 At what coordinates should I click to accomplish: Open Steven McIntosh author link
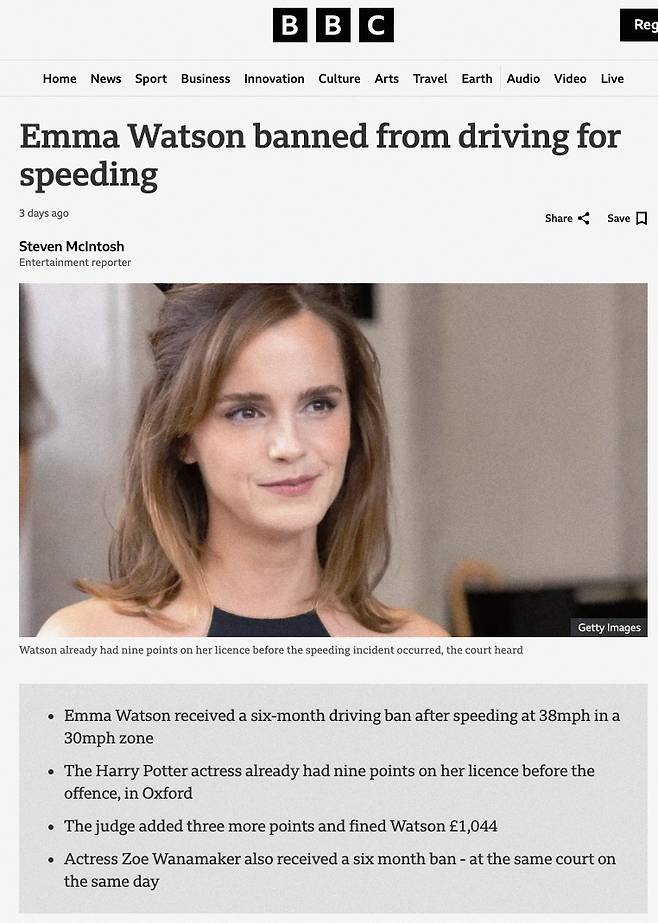pos(72,246)
